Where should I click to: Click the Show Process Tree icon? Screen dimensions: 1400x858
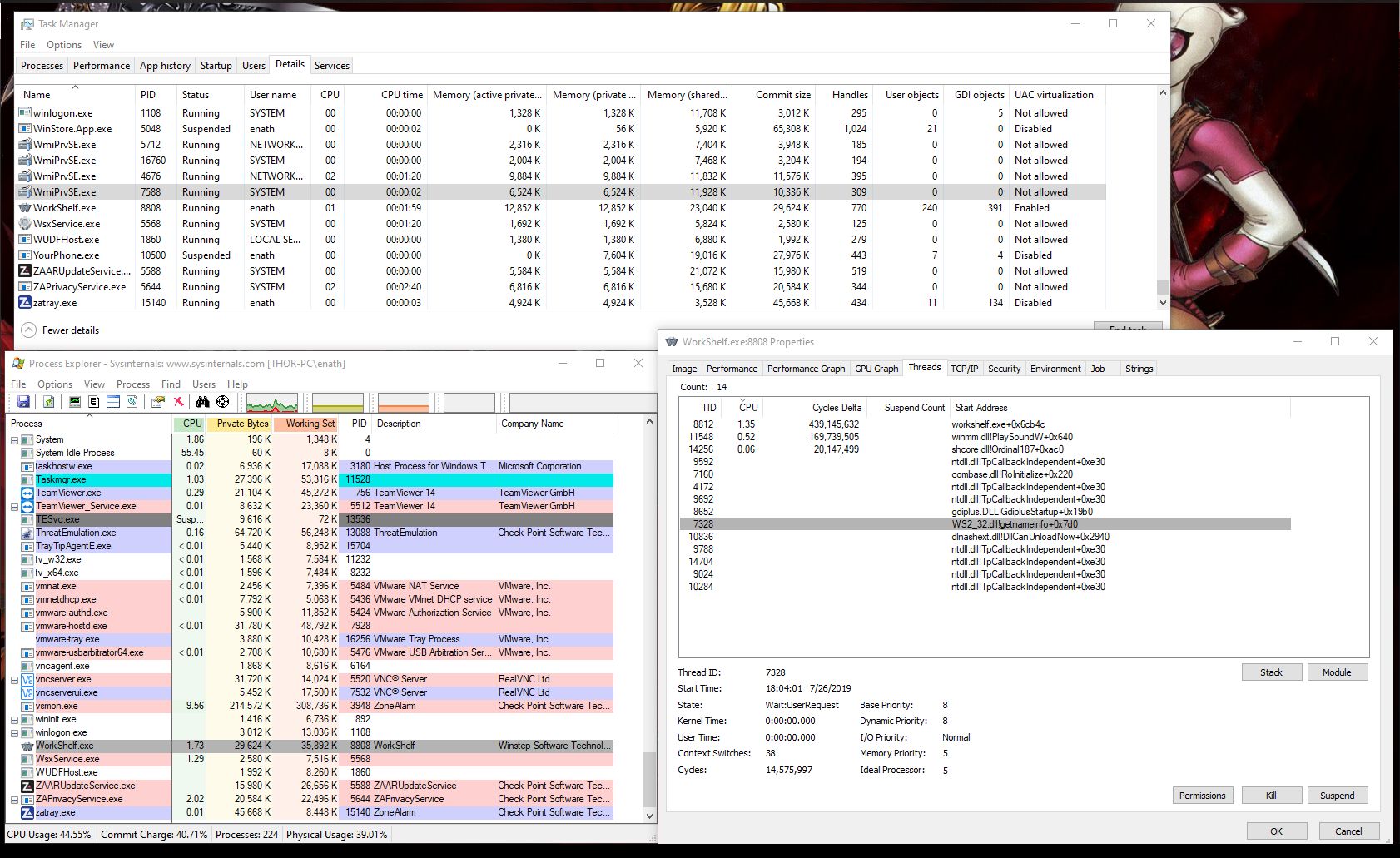pos(94,402)
